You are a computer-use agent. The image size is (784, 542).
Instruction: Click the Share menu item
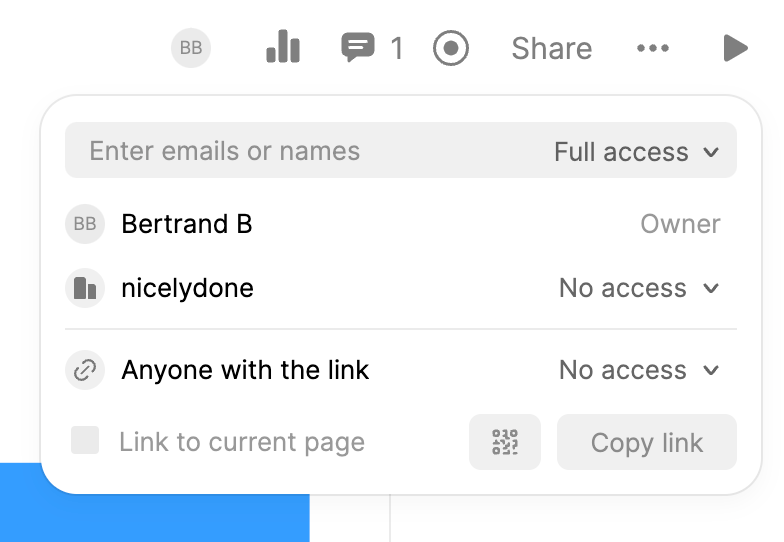point(551,48)
